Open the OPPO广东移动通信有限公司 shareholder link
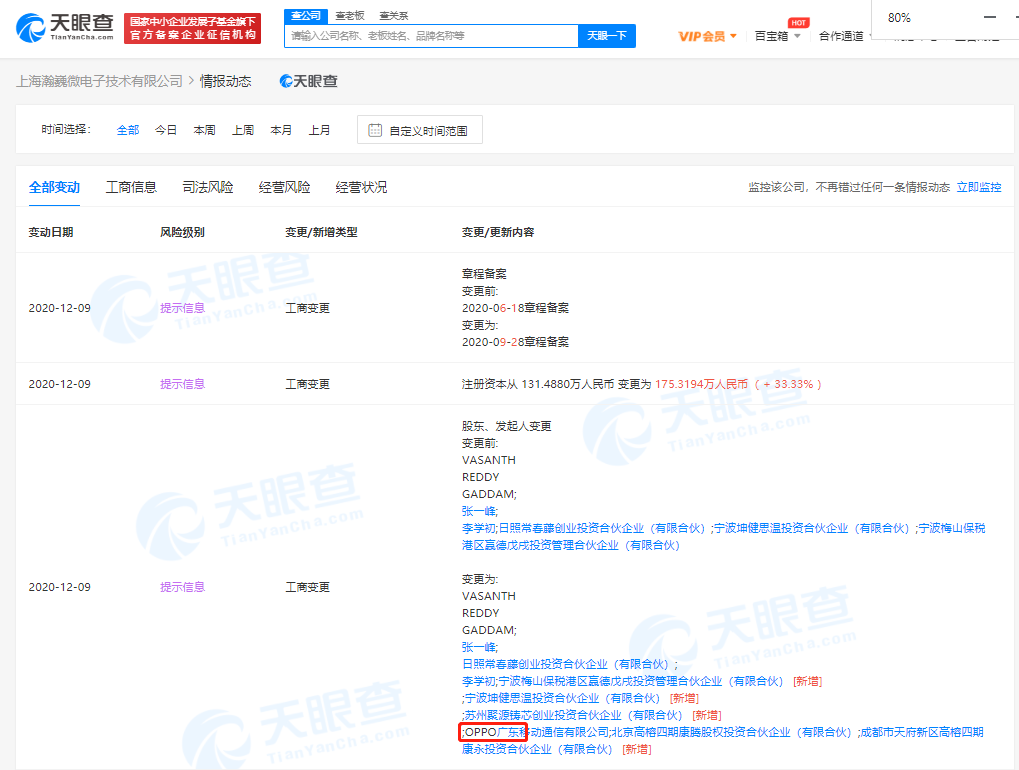Viewport: 1019px width, 770px height. pos(536,732)
